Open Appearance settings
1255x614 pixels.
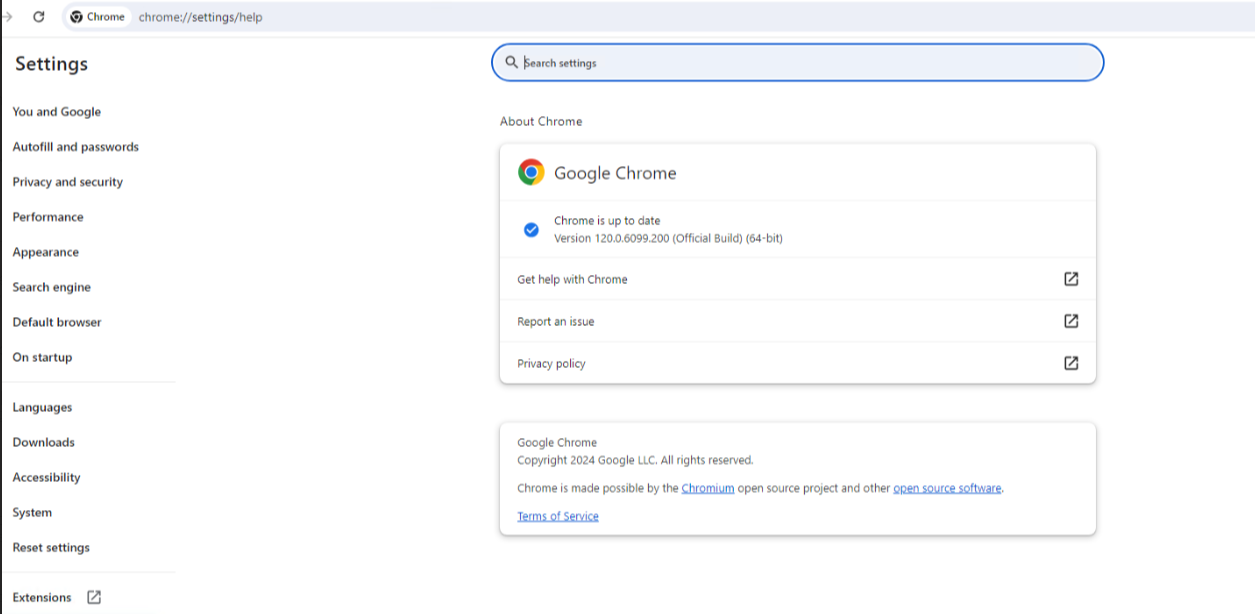(46, 252)
